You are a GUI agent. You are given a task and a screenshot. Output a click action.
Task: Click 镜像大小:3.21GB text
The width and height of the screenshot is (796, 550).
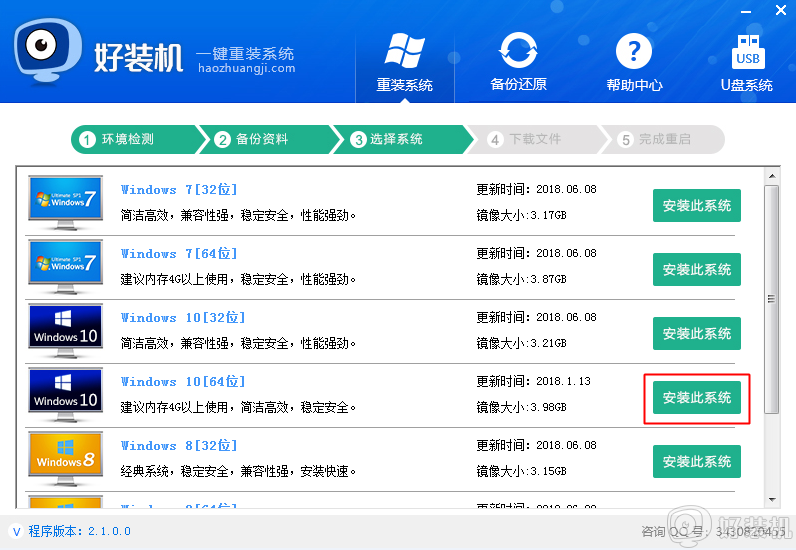coord(521,343)
